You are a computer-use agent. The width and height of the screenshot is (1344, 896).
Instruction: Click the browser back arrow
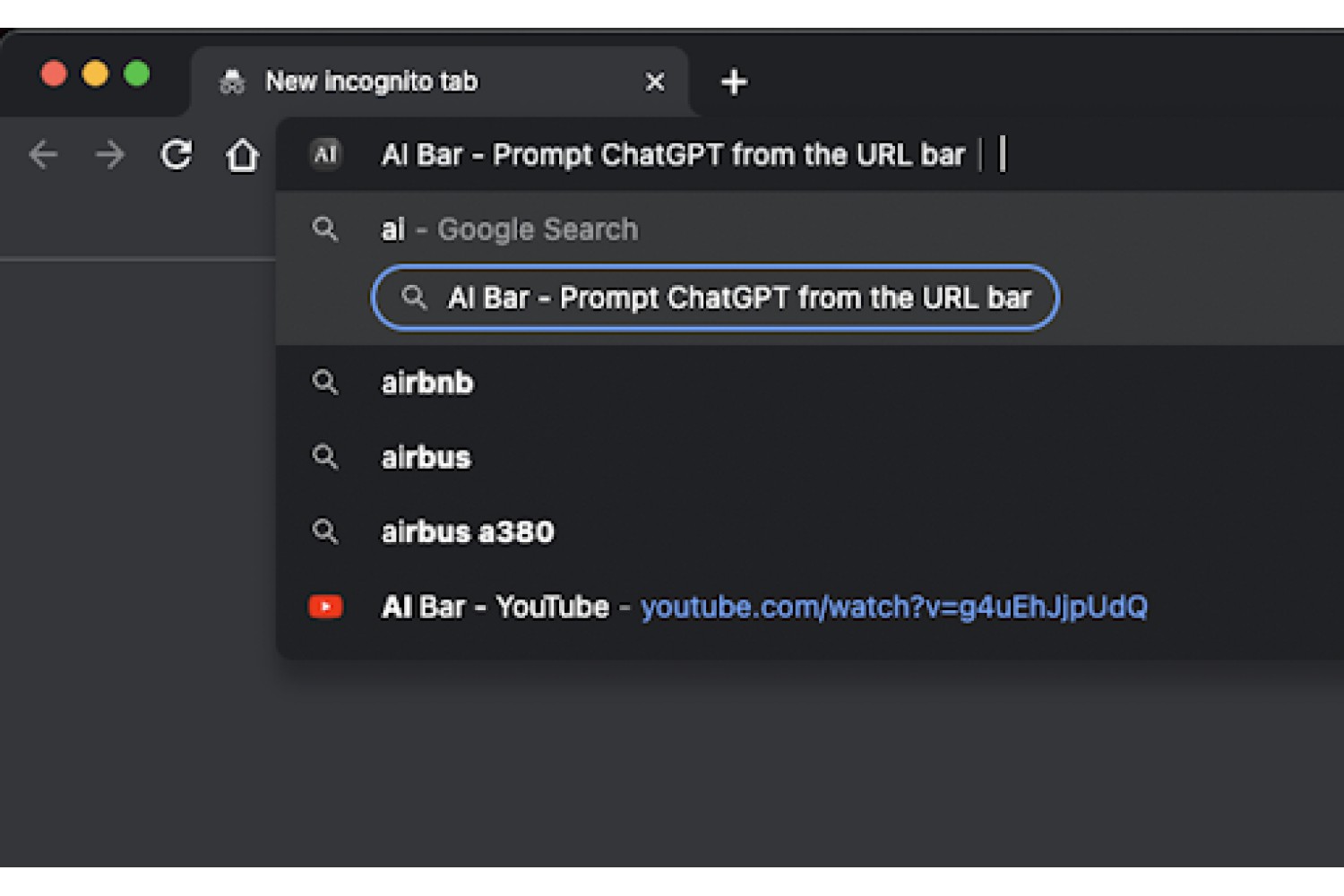(43, 155)
